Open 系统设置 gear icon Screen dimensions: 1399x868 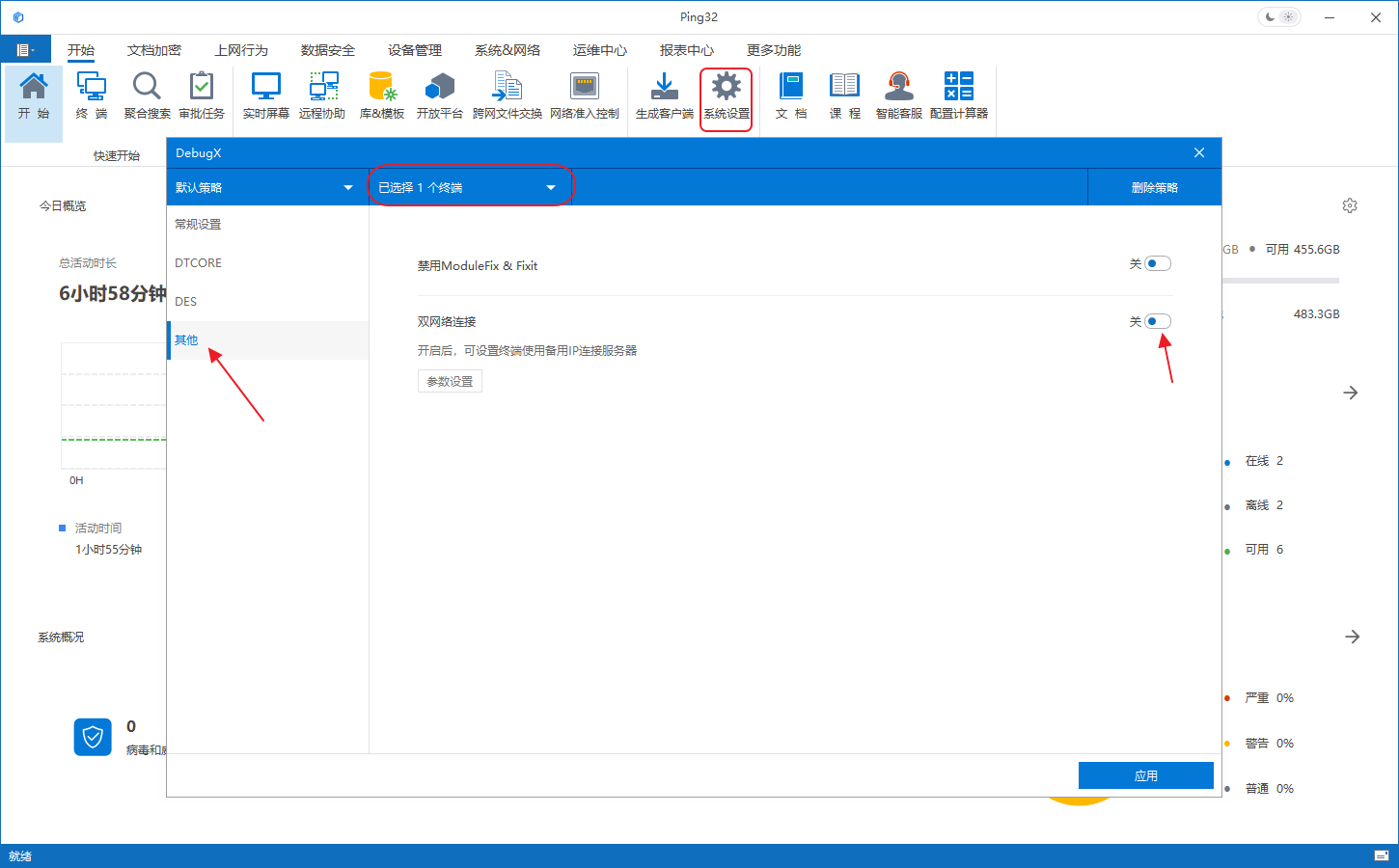[x=727, y=95]
